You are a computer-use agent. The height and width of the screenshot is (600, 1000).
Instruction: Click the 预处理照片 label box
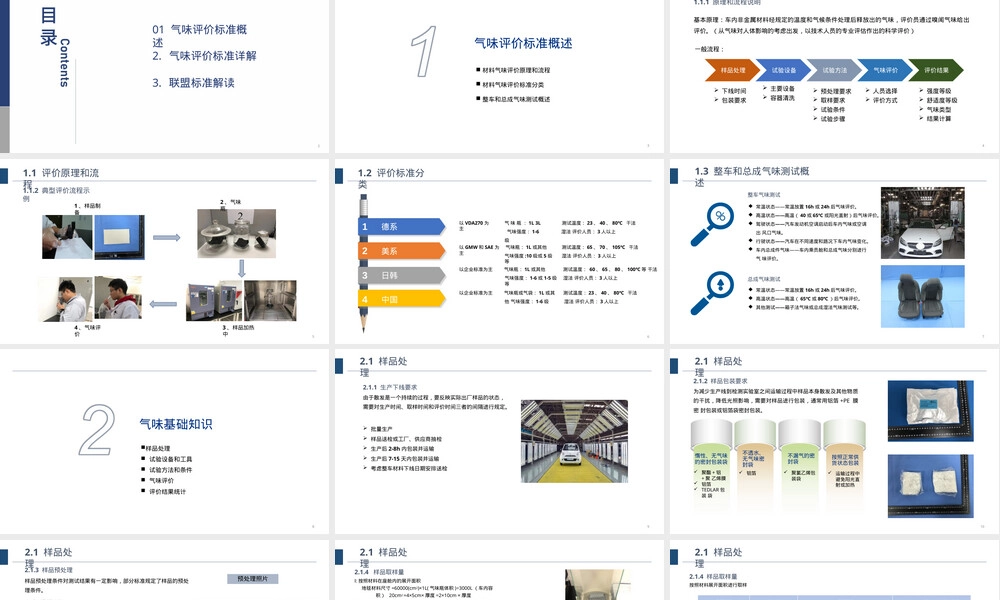(x=253, y=579)
